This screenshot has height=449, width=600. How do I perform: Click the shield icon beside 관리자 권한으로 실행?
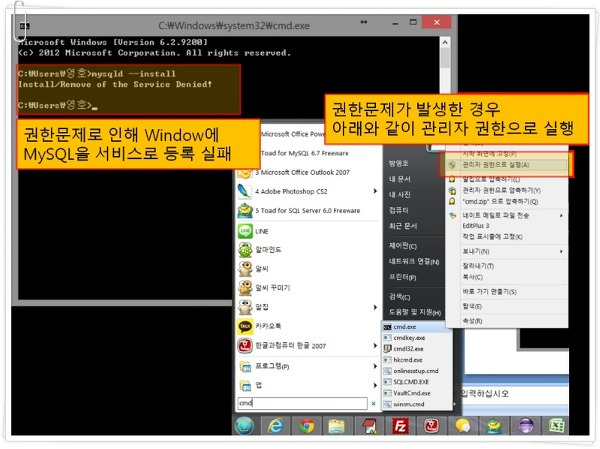pyautogui.click(x=452, y=165)
